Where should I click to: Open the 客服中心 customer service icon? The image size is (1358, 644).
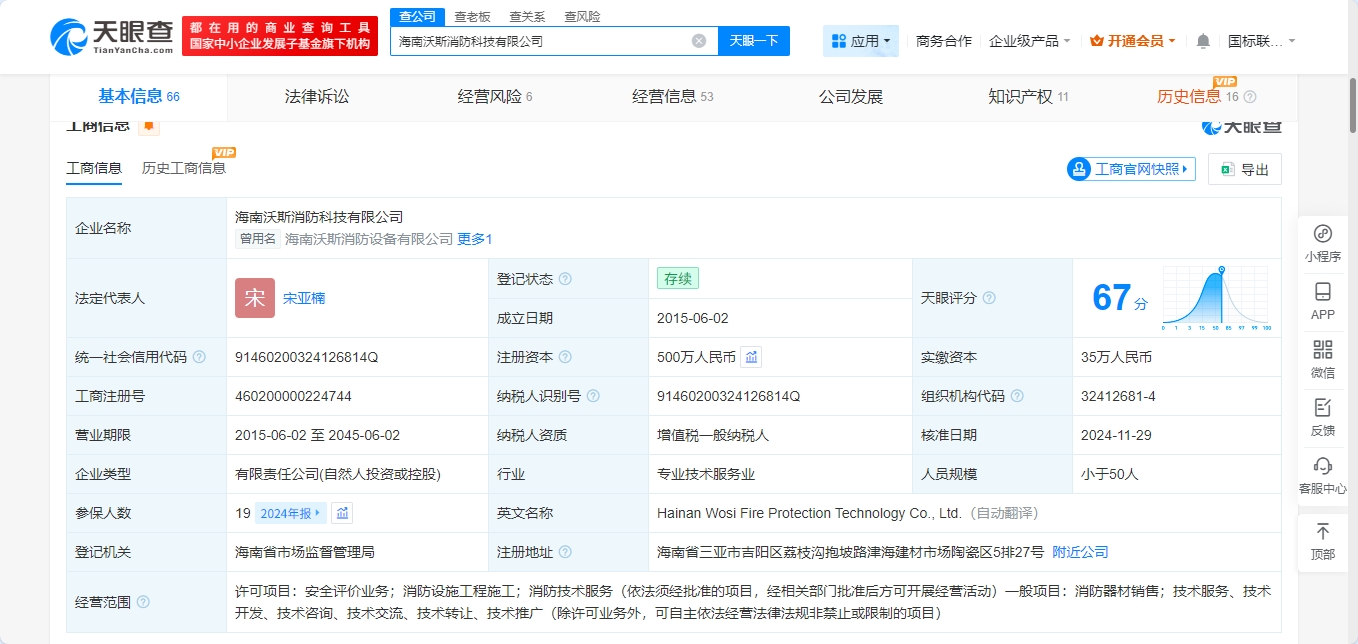tap(1322, 475)
